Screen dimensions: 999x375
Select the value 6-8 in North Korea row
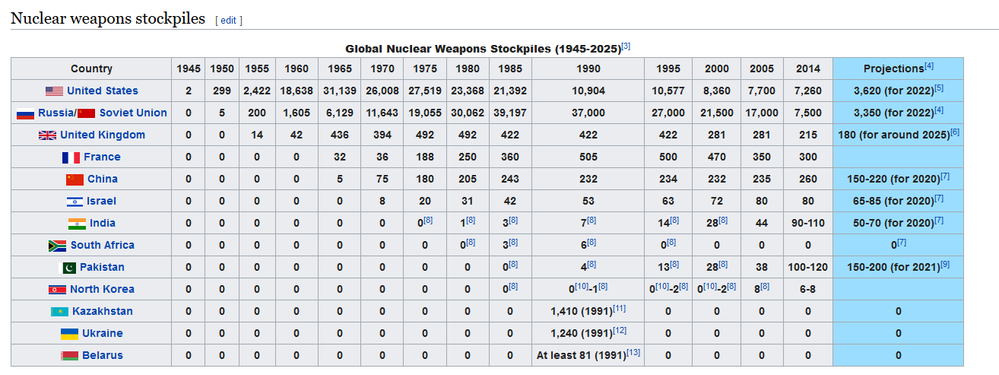(x=808, y=289)
